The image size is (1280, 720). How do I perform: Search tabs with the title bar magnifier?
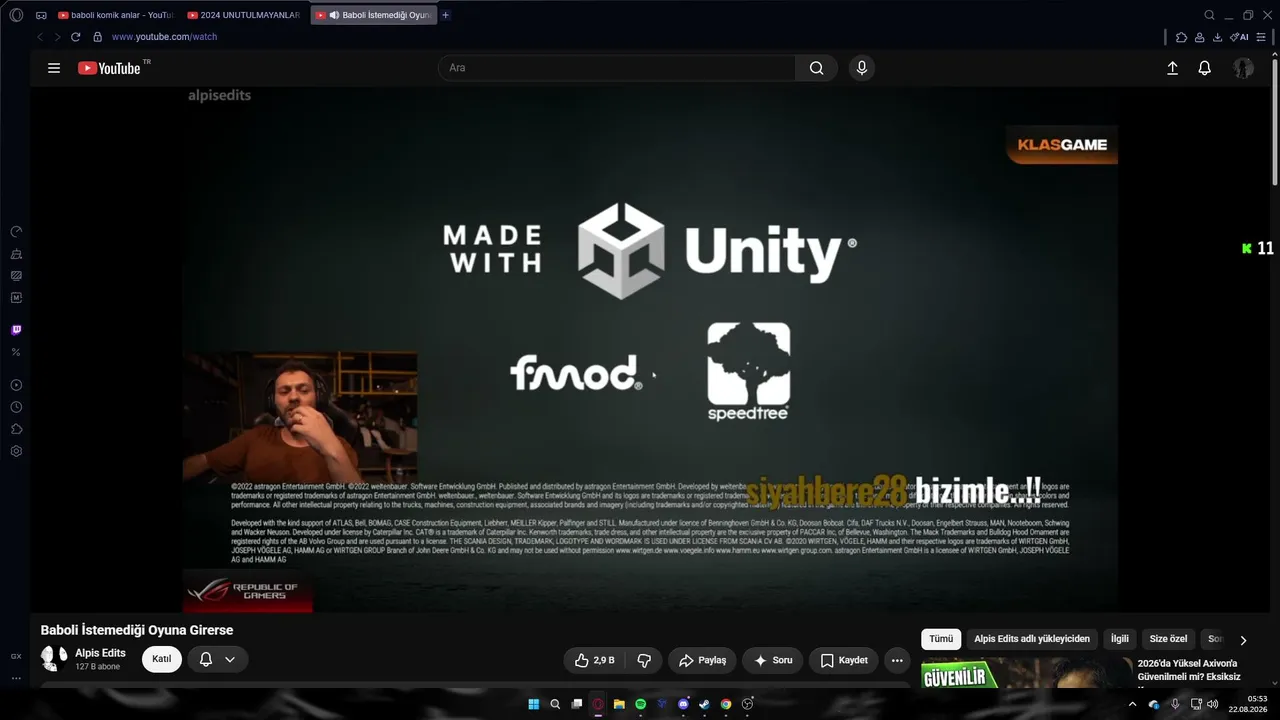click(1209, 15)
